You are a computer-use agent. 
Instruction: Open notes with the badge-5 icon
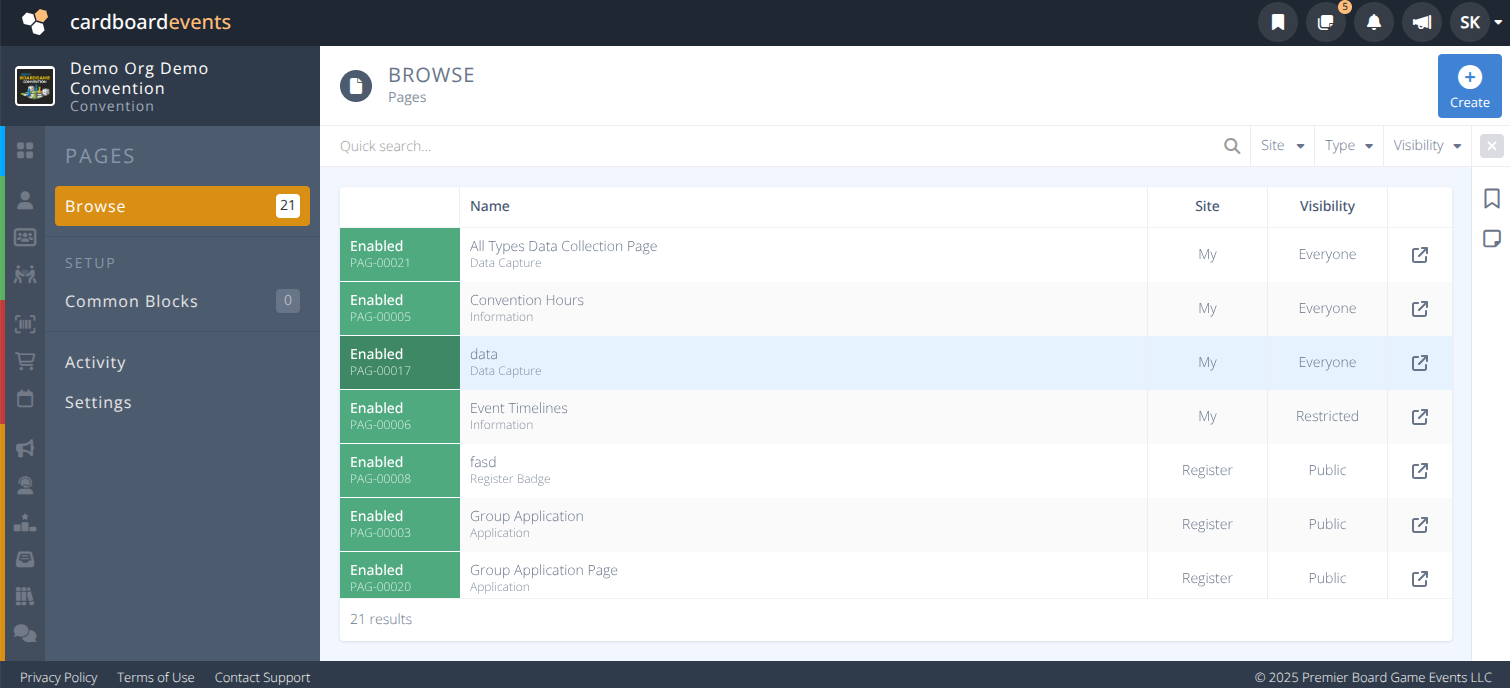pos(1325,21)
